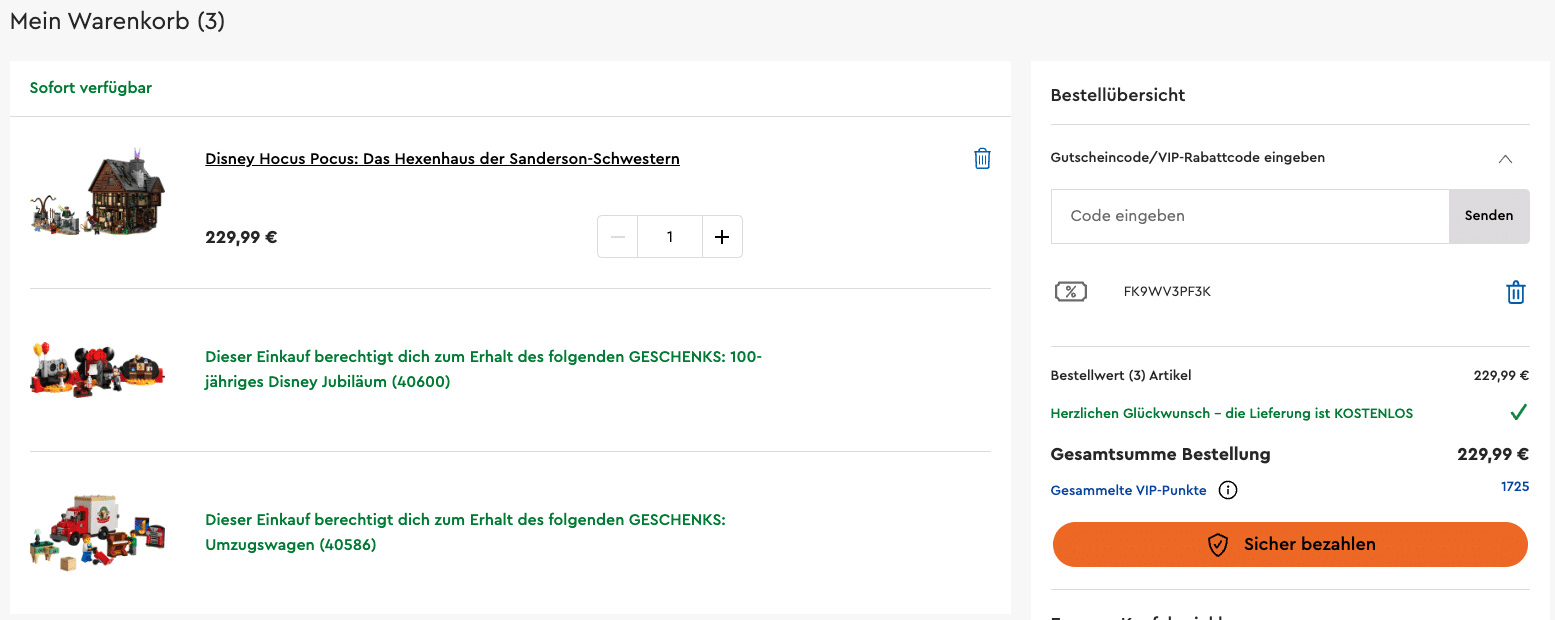The width and height of the screenshot is (1555, 620).
Task: Select the 100-jähriges Disney Jubiläum gift text
Action: 484,369
